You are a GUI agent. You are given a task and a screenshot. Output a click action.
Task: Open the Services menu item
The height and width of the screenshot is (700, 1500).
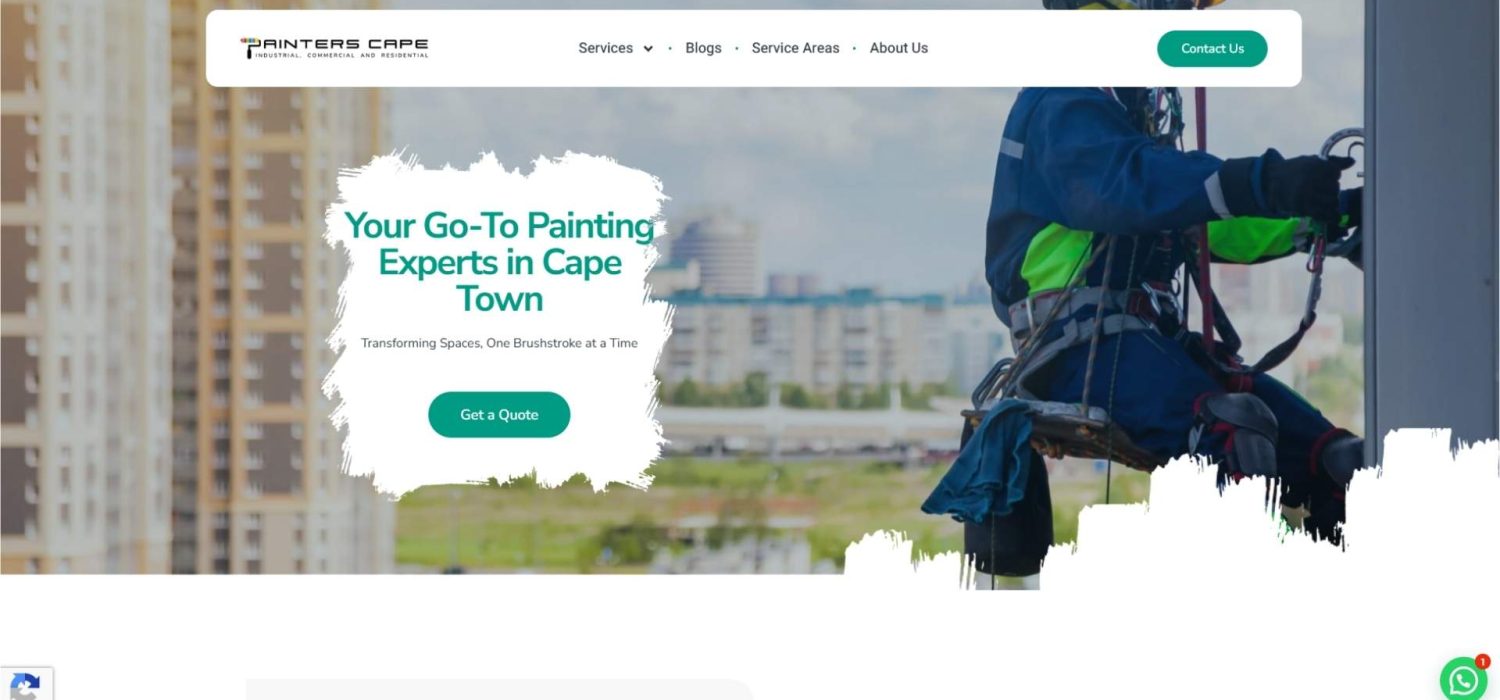click(605, 48)
